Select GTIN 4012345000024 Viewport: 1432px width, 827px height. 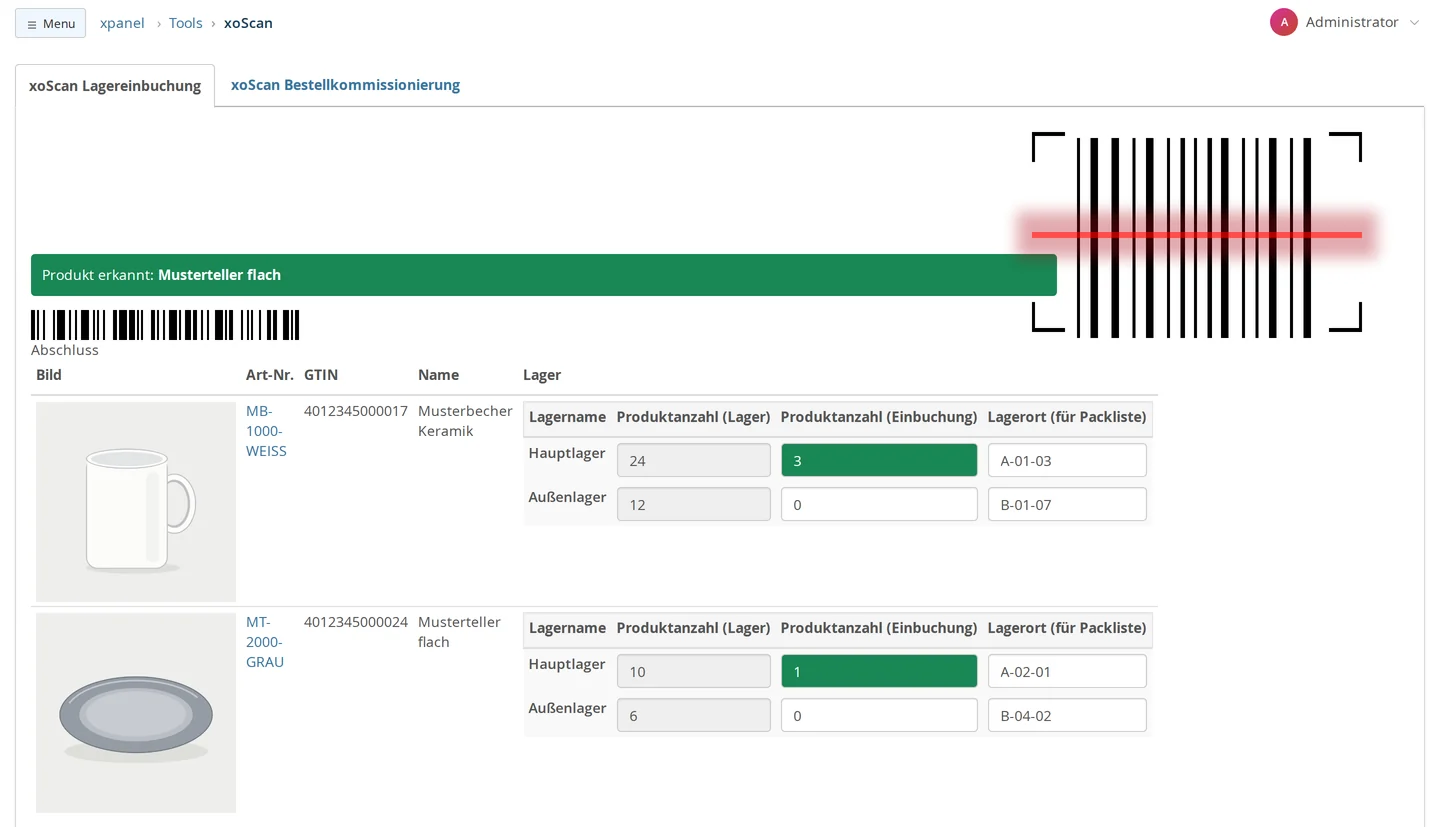[x=356, y=621]
